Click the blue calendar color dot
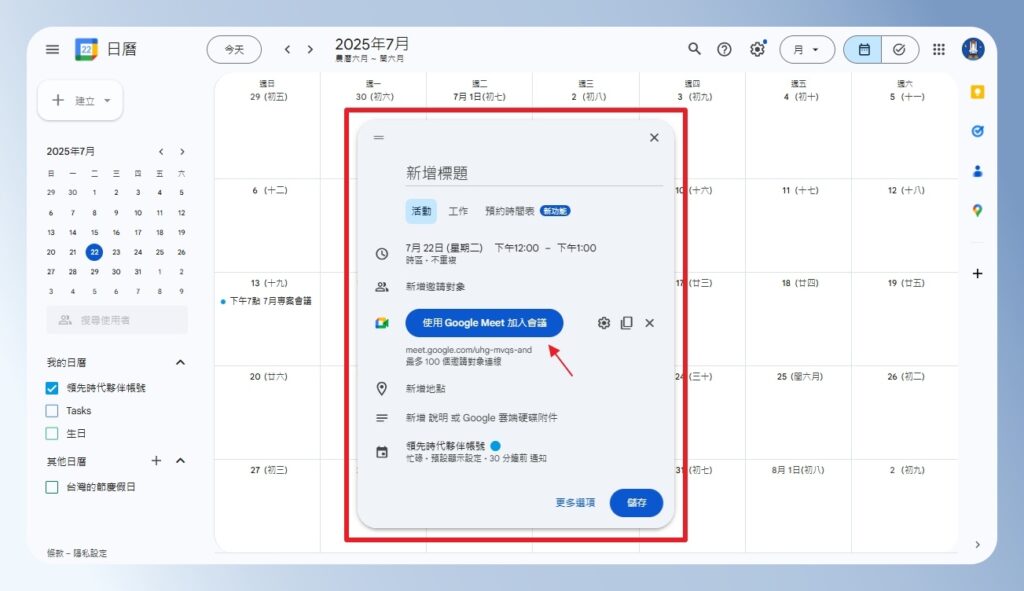The width and height of the screenshot is (1024, 591). (x=496, y=446)
